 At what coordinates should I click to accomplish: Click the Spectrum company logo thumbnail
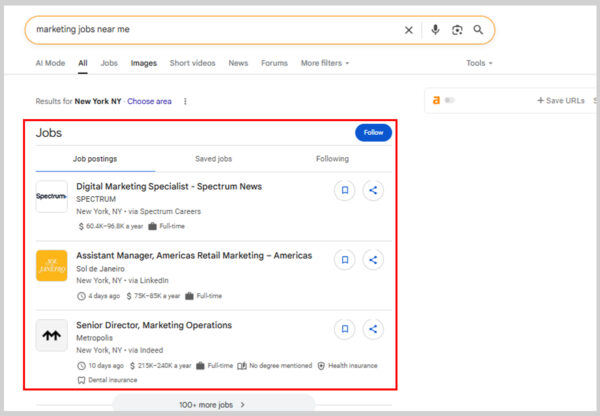(51, 196)
